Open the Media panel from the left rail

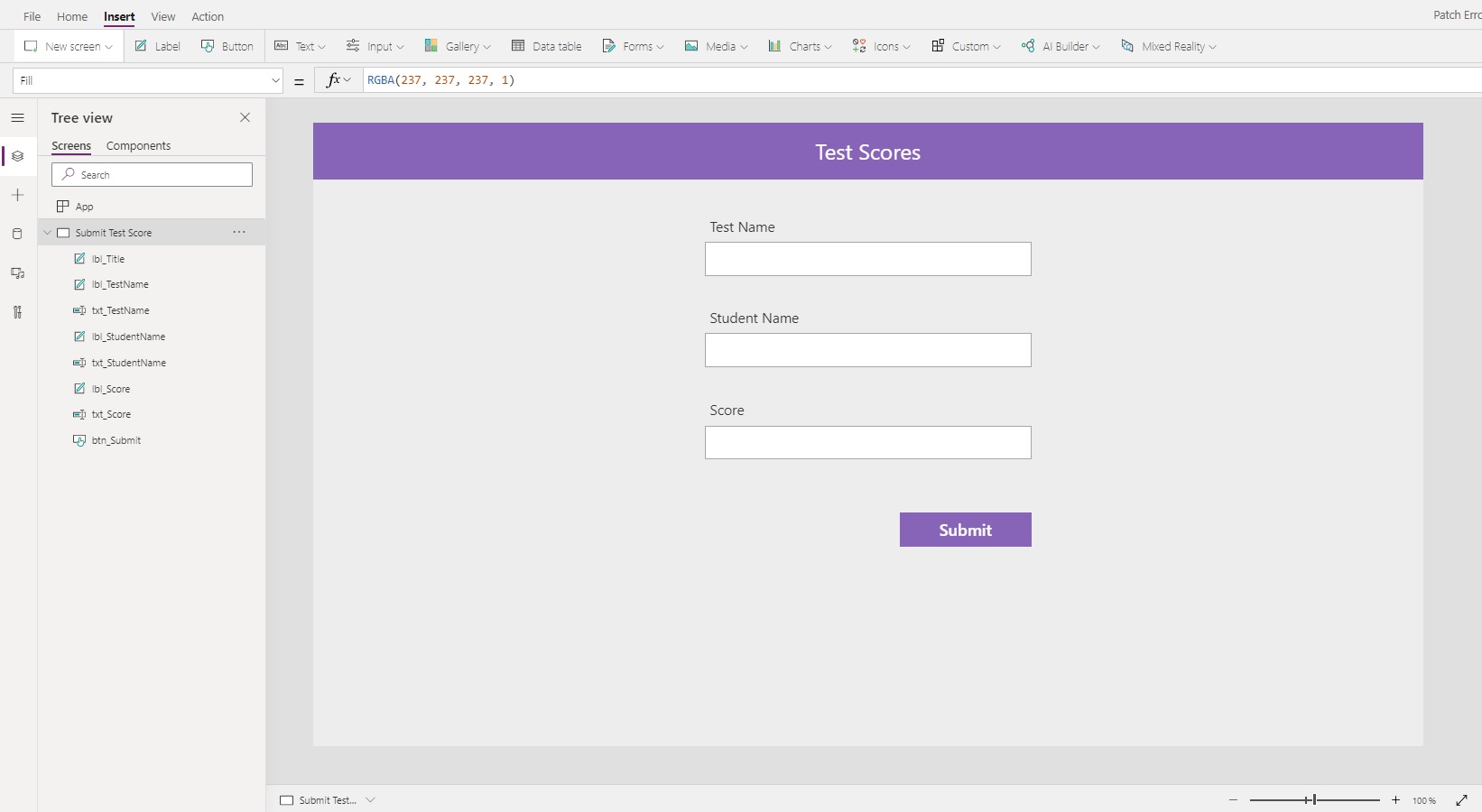[x=18, y=273]
